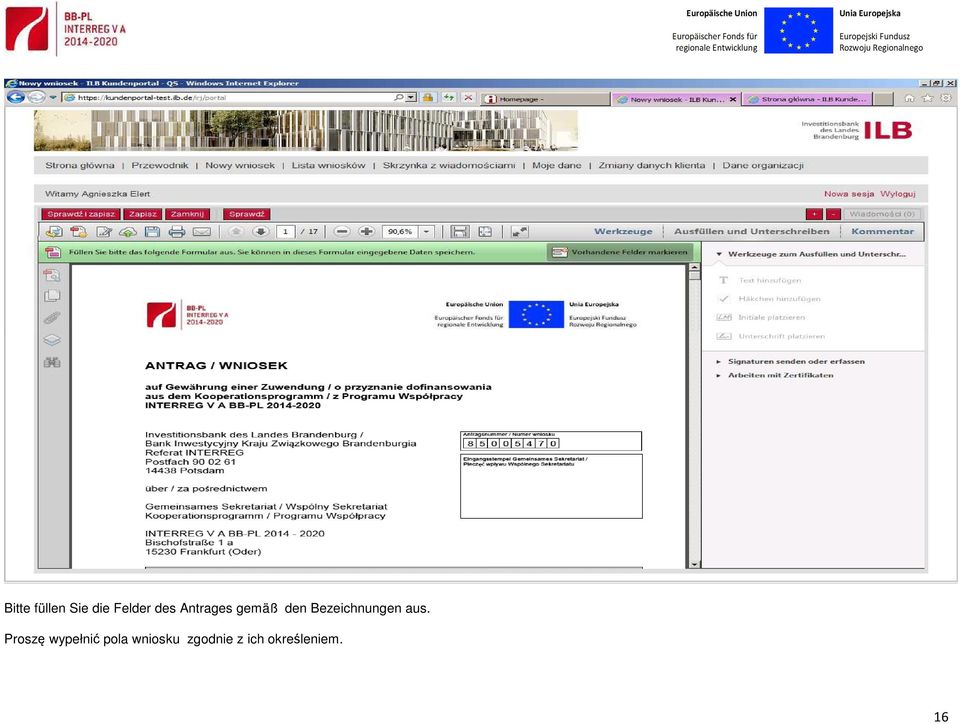Collapse Werkzeuge zum Ausfüllen section
The height and width of the screenshot is (724, 960).
(x=811, y=254)
